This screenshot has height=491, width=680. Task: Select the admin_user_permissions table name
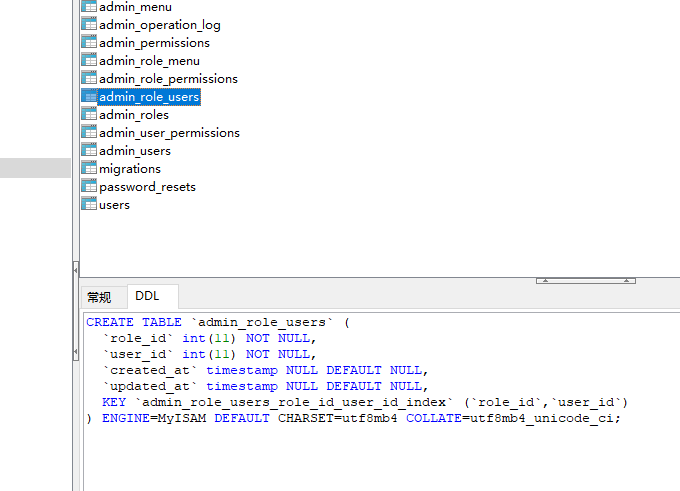click(169, 133)
